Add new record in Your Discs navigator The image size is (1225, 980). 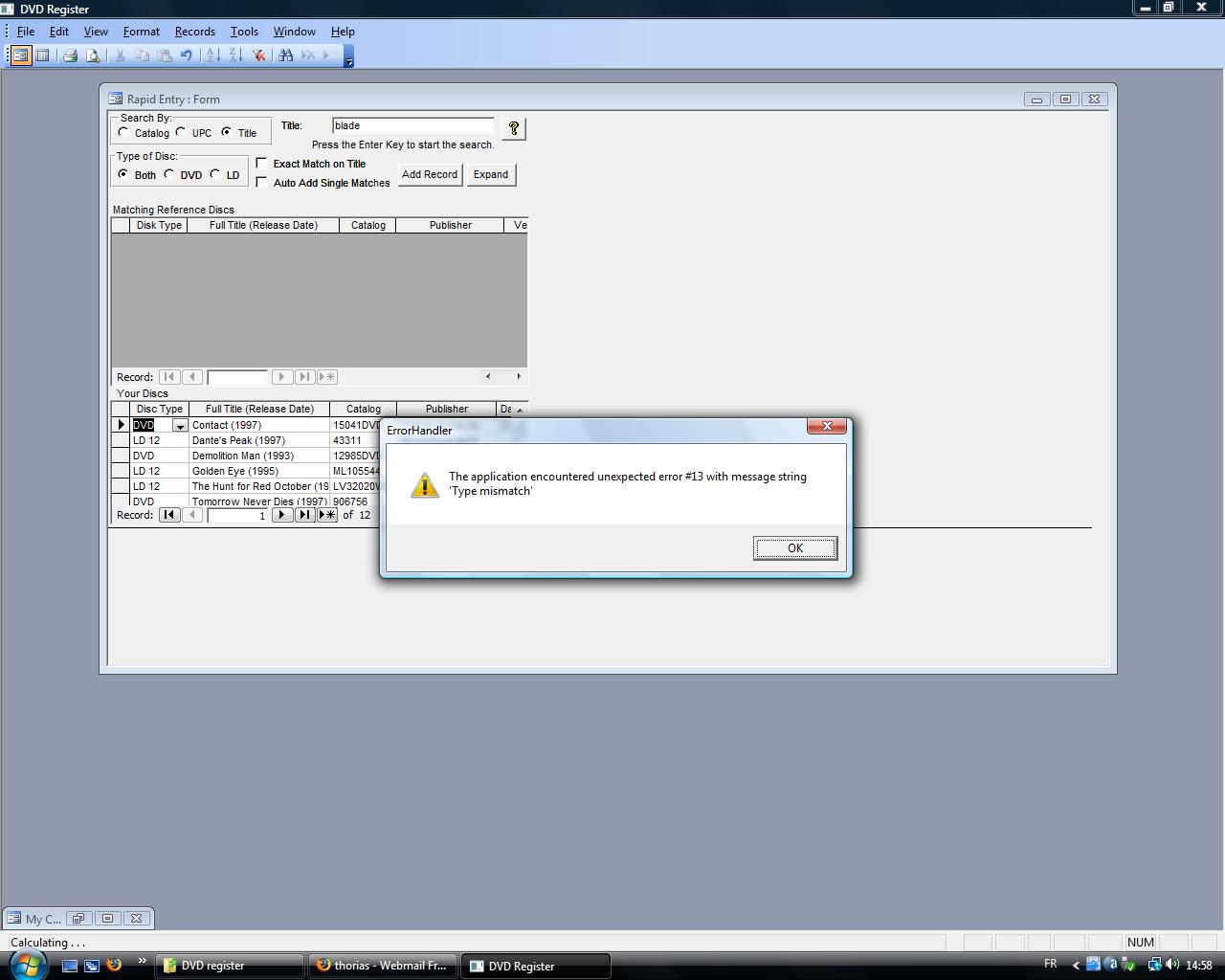coord(327,515)
